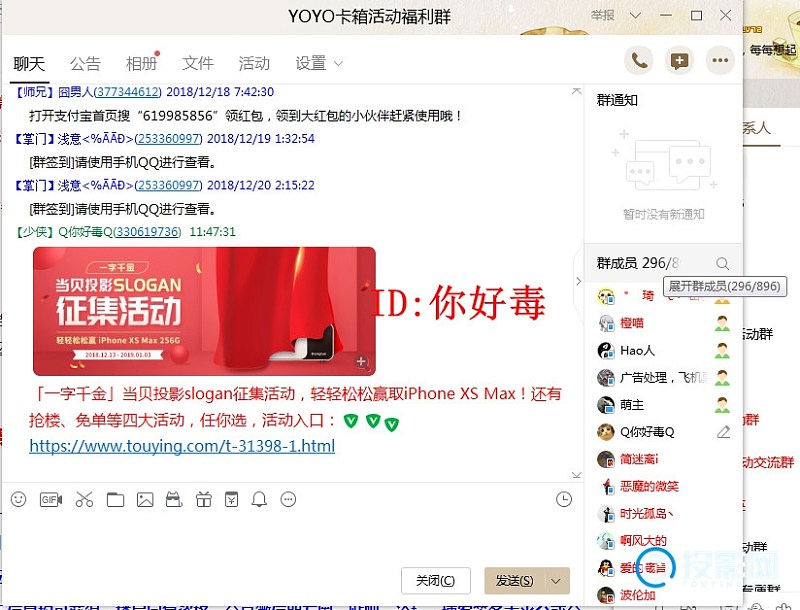The width and height of the screenshot is (800, 610).
Task: Open the 文件 tab
Action: point(198,64)
